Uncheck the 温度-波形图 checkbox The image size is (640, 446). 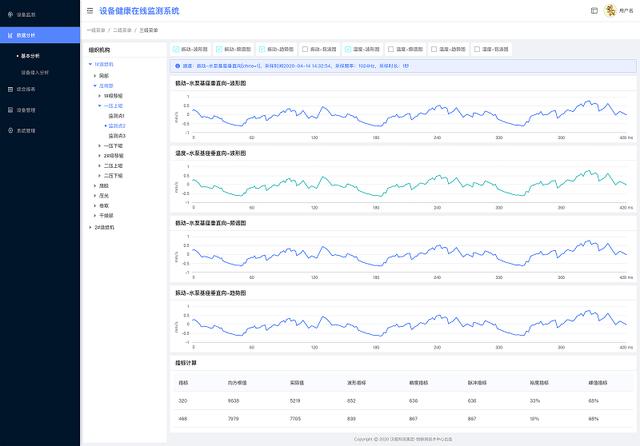[x=348, y=49]
